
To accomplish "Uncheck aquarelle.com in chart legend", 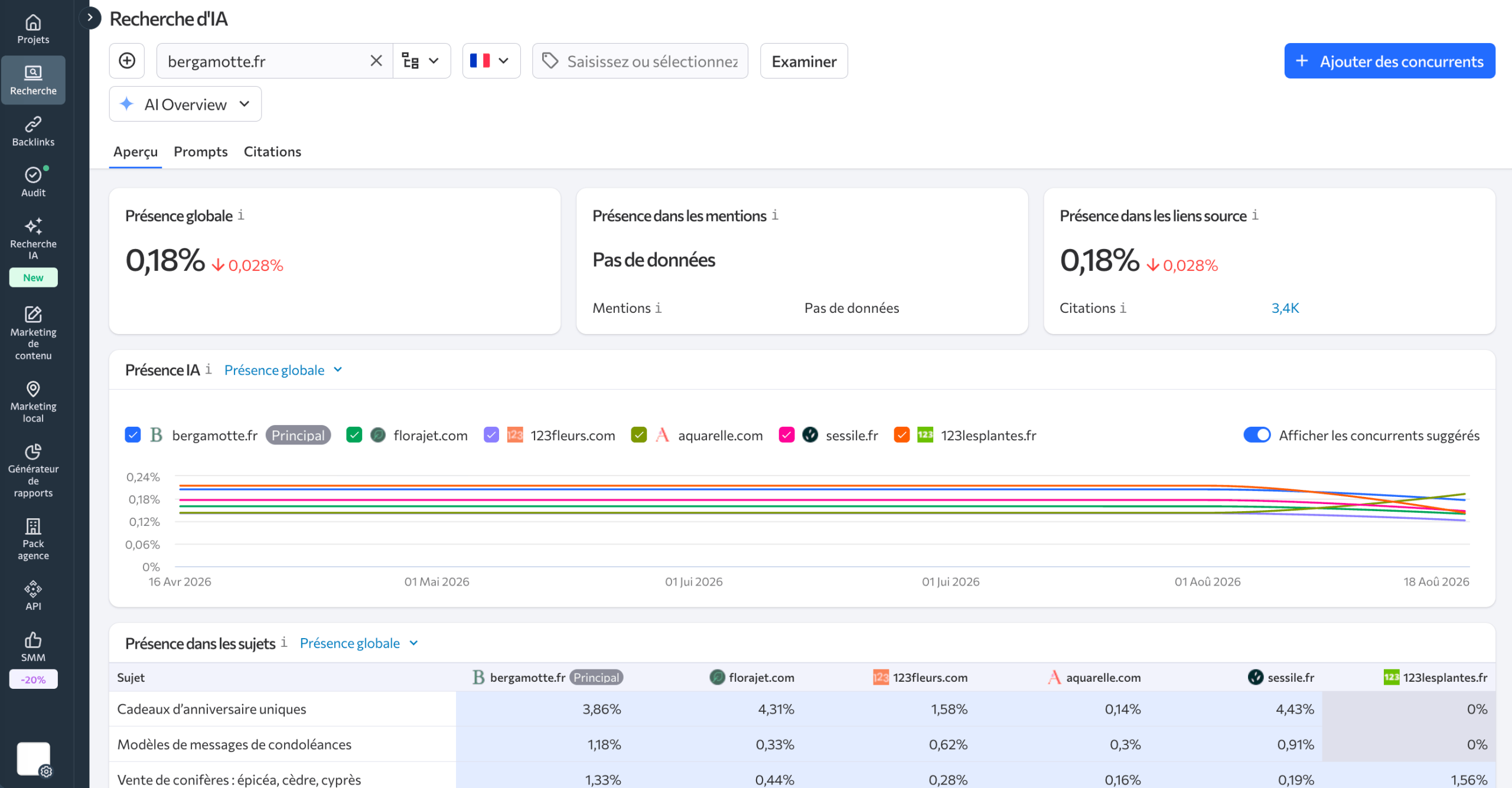I will pos(638,435).
